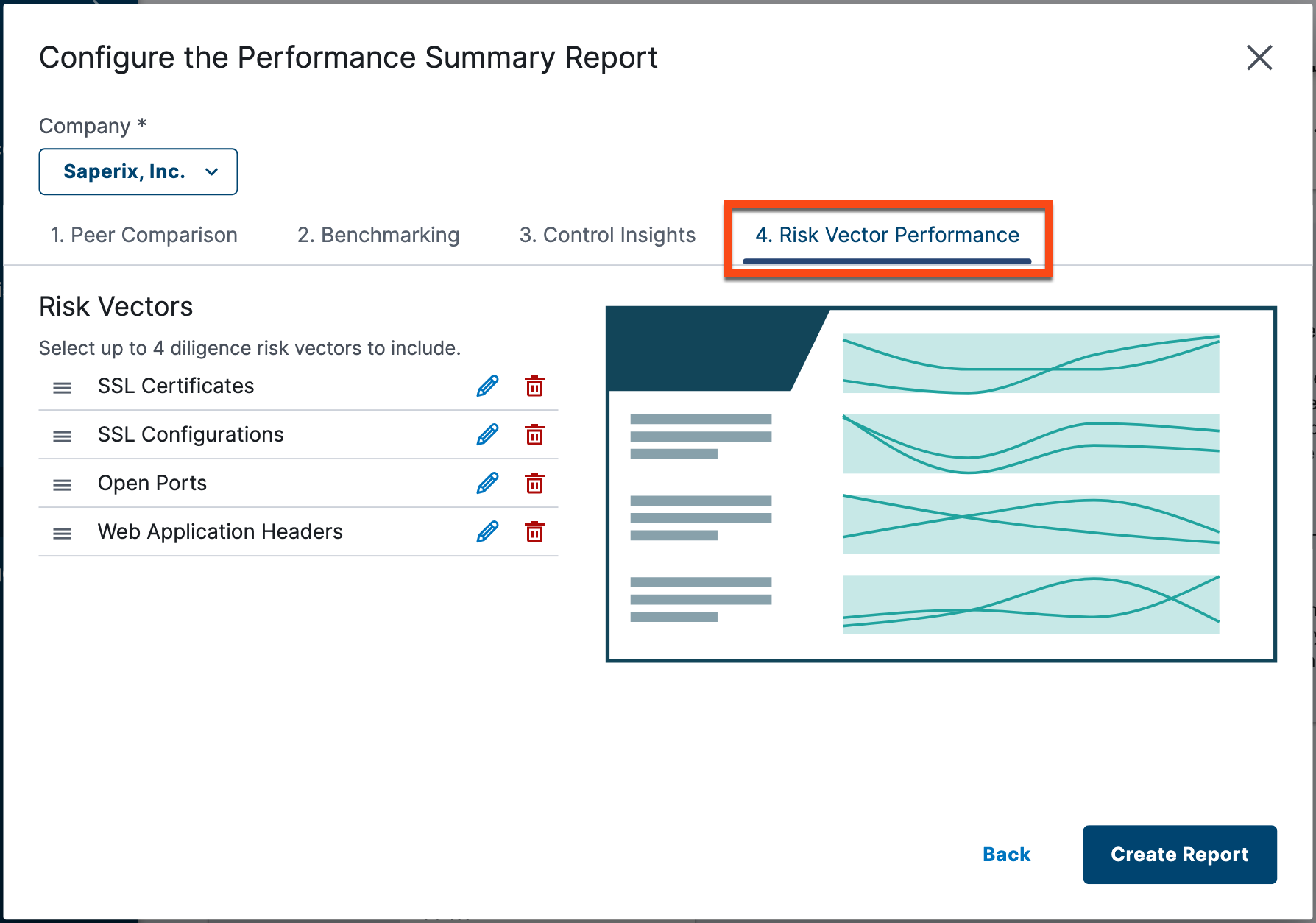Image resolution: width=1316 pixels, height=923 pixels.
Task: Edit the SSL Configurations risk vector
Action: [487, 434]
